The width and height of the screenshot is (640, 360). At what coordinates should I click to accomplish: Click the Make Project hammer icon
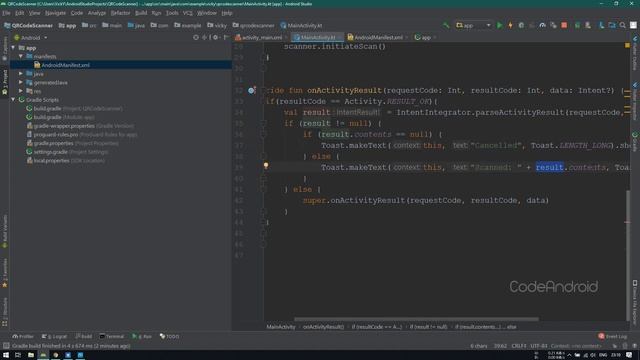(x=446, y=25)
